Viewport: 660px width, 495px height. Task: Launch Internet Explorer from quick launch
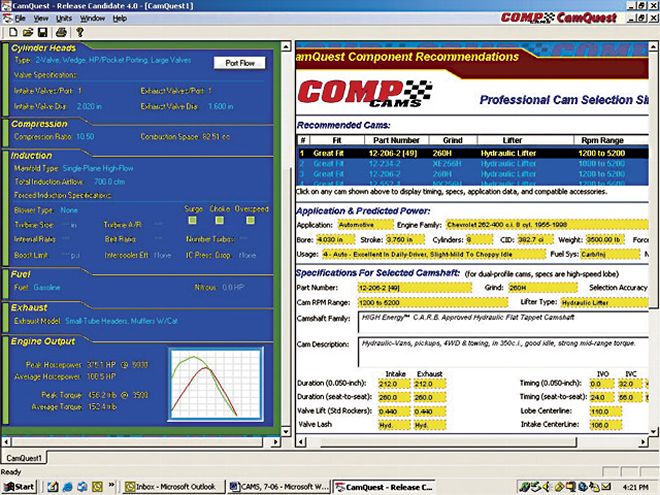tap(67, 487)
